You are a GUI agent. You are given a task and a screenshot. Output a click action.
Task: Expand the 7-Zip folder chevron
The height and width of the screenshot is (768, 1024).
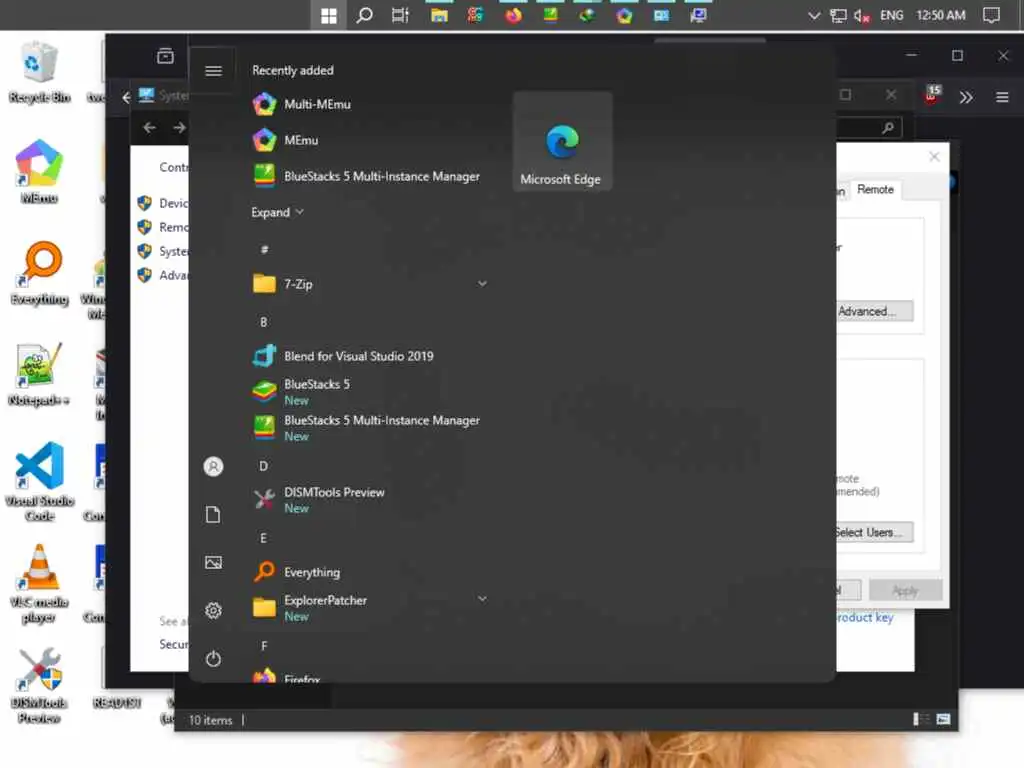482,283
